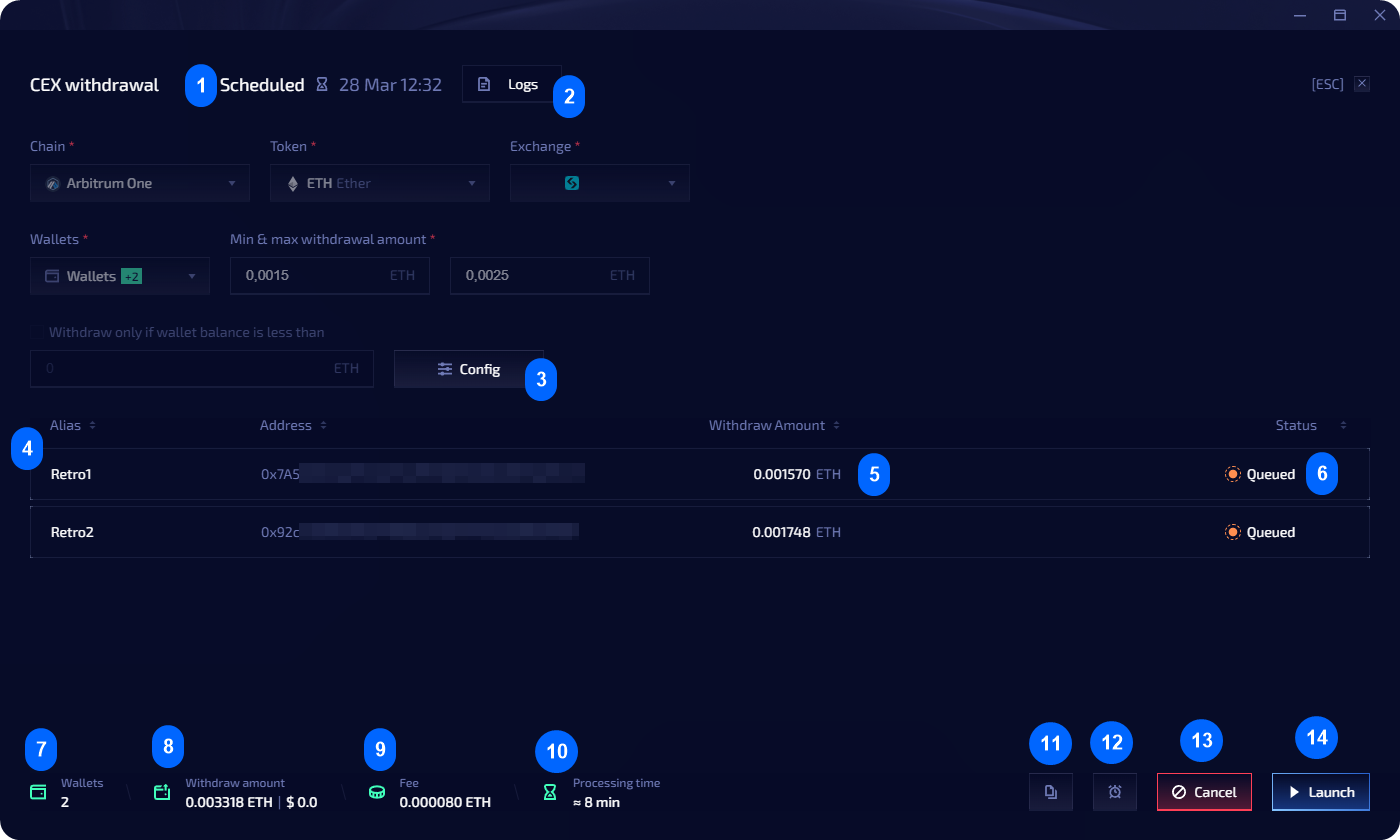The image size is (1400, 840).
Task: Click the min withdrawal amount field 0,0015
Action: 330,275
